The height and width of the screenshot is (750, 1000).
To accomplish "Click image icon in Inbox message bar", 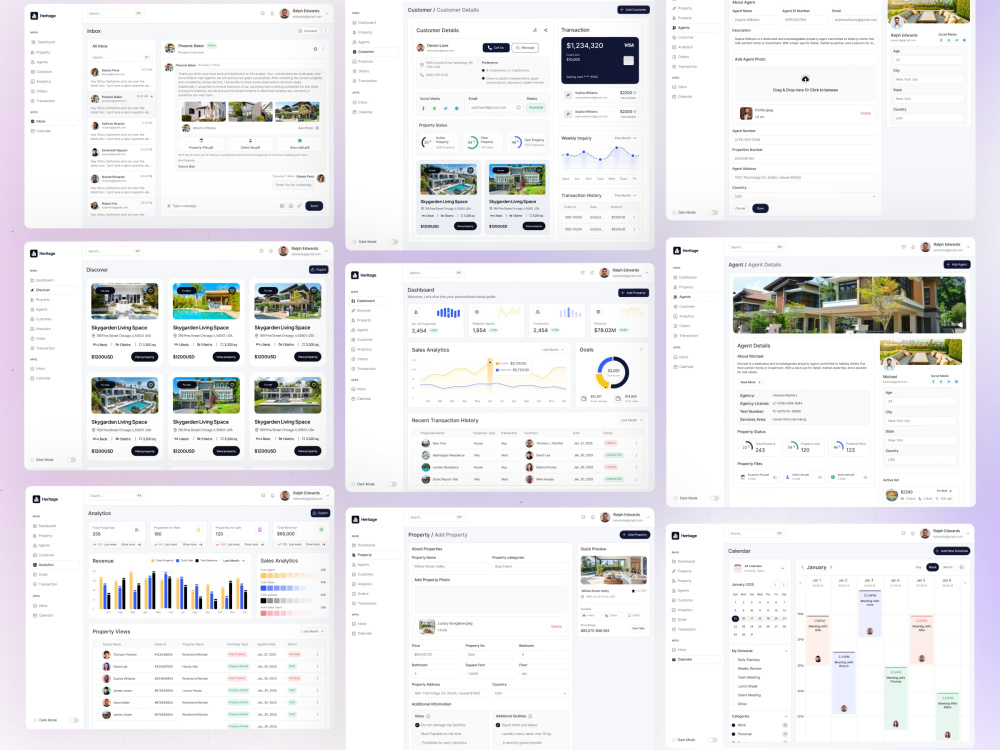I will click(x=282, y=206).
